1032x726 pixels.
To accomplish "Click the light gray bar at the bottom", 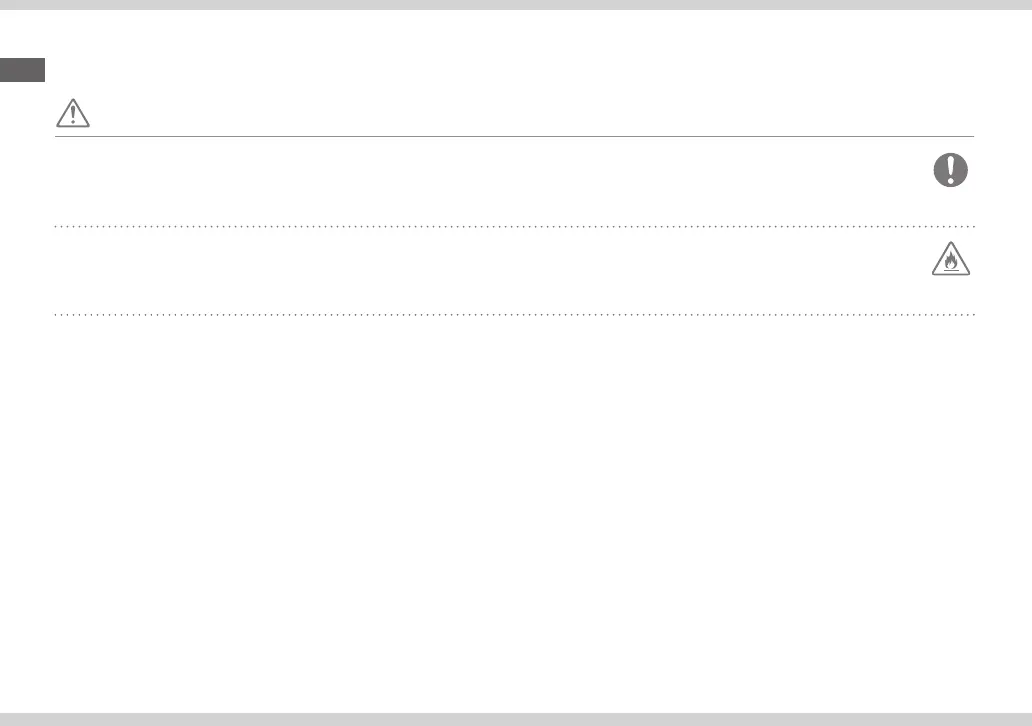I will [x=516, y=719].
